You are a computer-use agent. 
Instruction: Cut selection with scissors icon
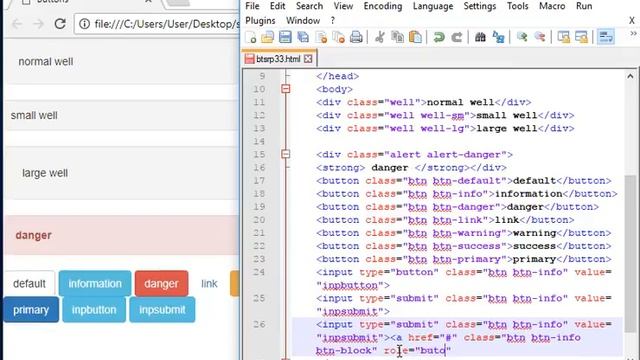(x=380, y=38)
